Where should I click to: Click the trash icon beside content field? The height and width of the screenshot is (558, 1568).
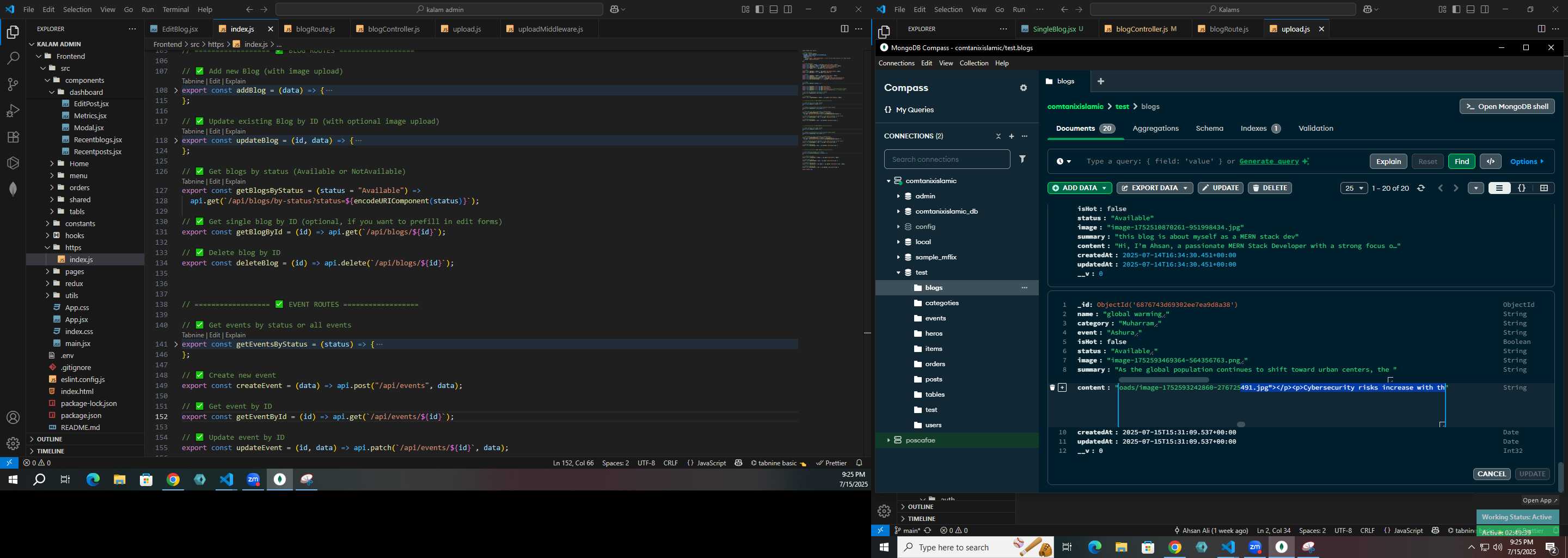tap(1052, 387)
